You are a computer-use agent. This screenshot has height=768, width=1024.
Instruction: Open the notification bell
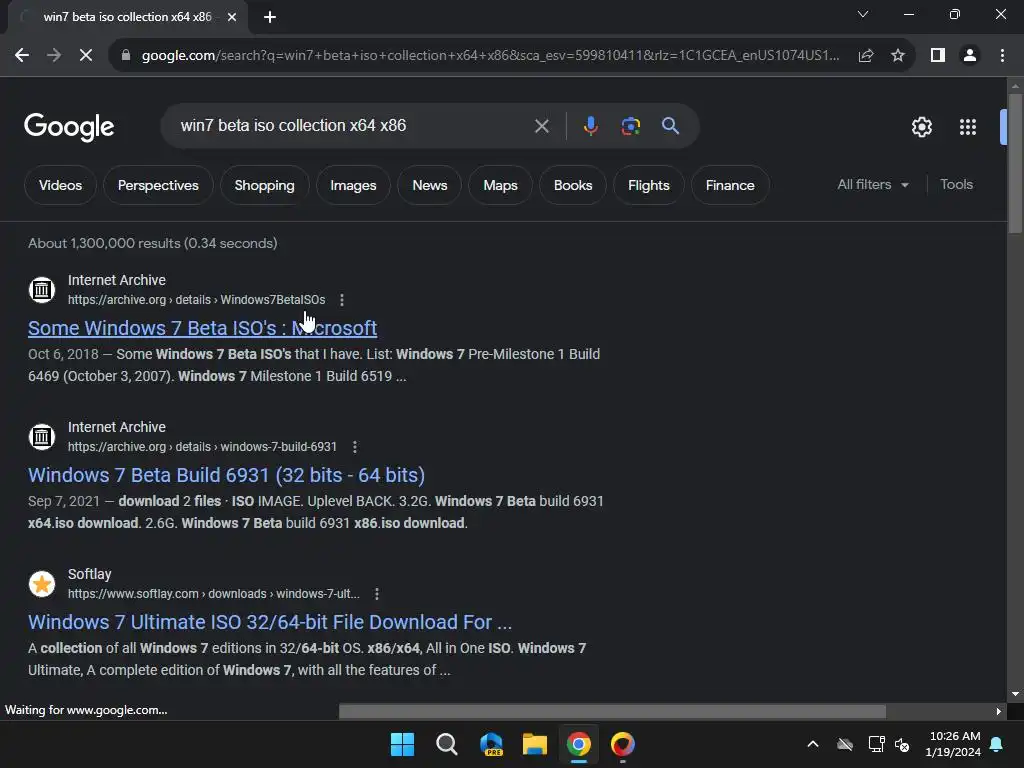pos(997,744)
